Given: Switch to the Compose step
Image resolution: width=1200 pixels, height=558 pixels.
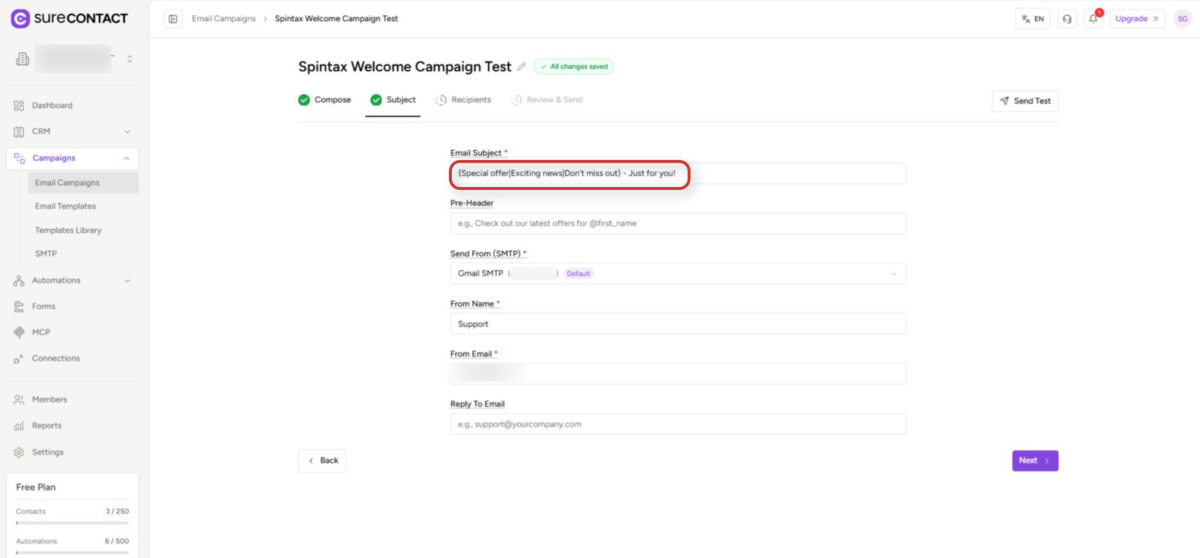Looking at the screenshot, I should (x=325, y=100).
